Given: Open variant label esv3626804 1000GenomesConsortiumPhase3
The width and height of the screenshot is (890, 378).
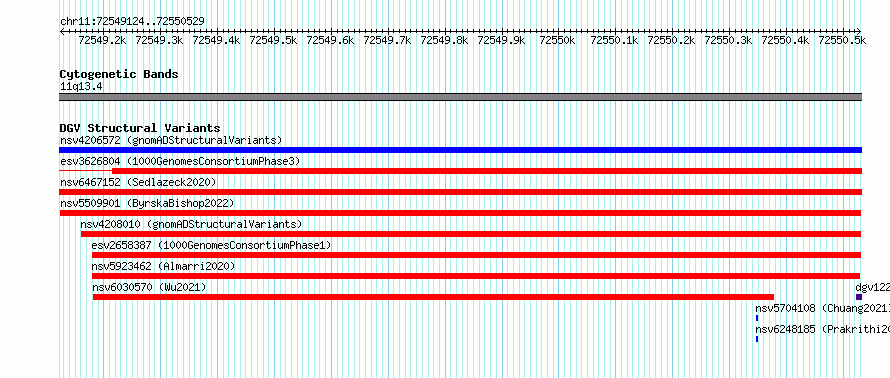Looking at the screenshot, I should [180, 161].
